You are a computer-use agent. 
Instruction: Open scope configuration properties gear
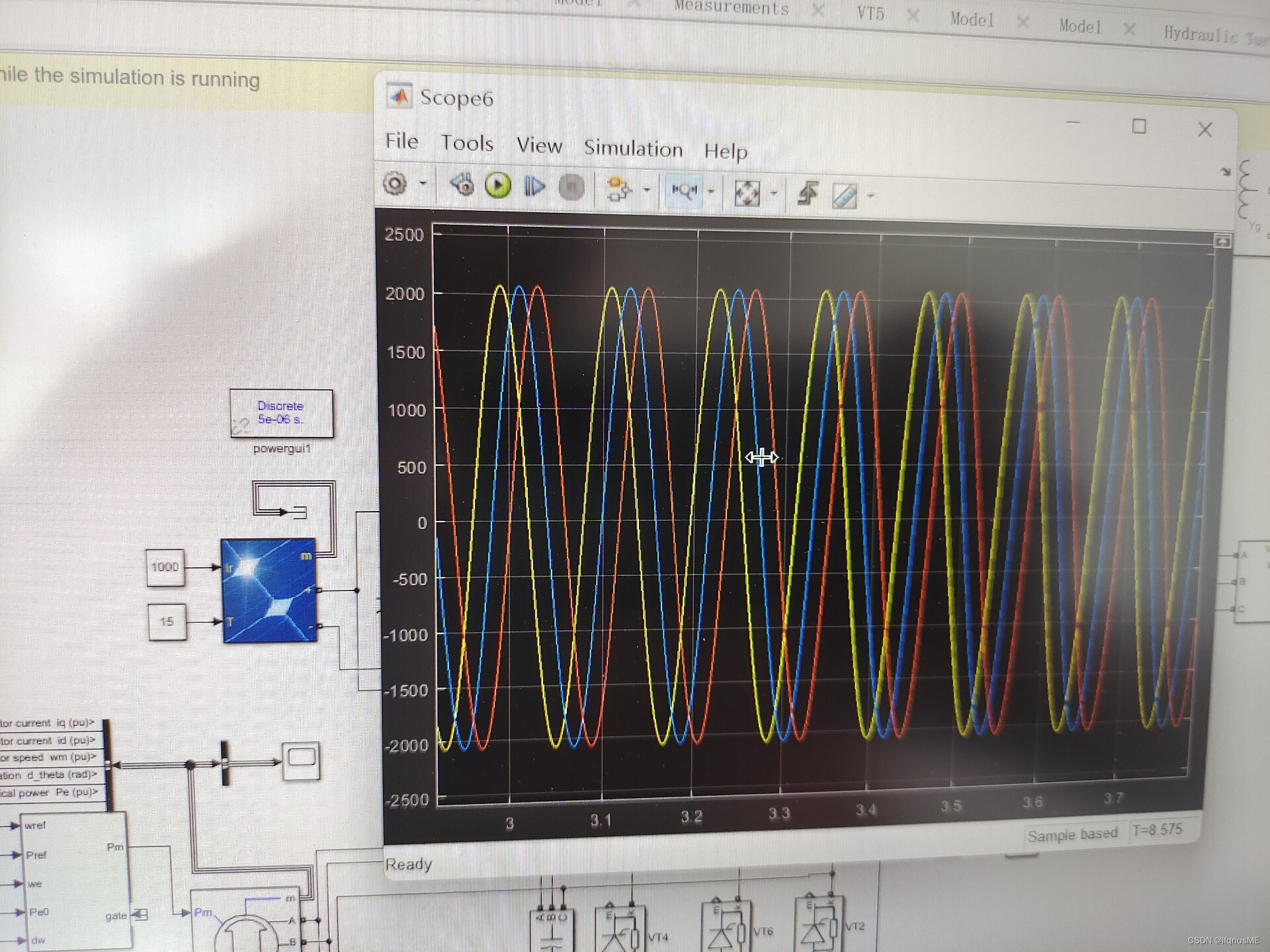click(396, 183)
